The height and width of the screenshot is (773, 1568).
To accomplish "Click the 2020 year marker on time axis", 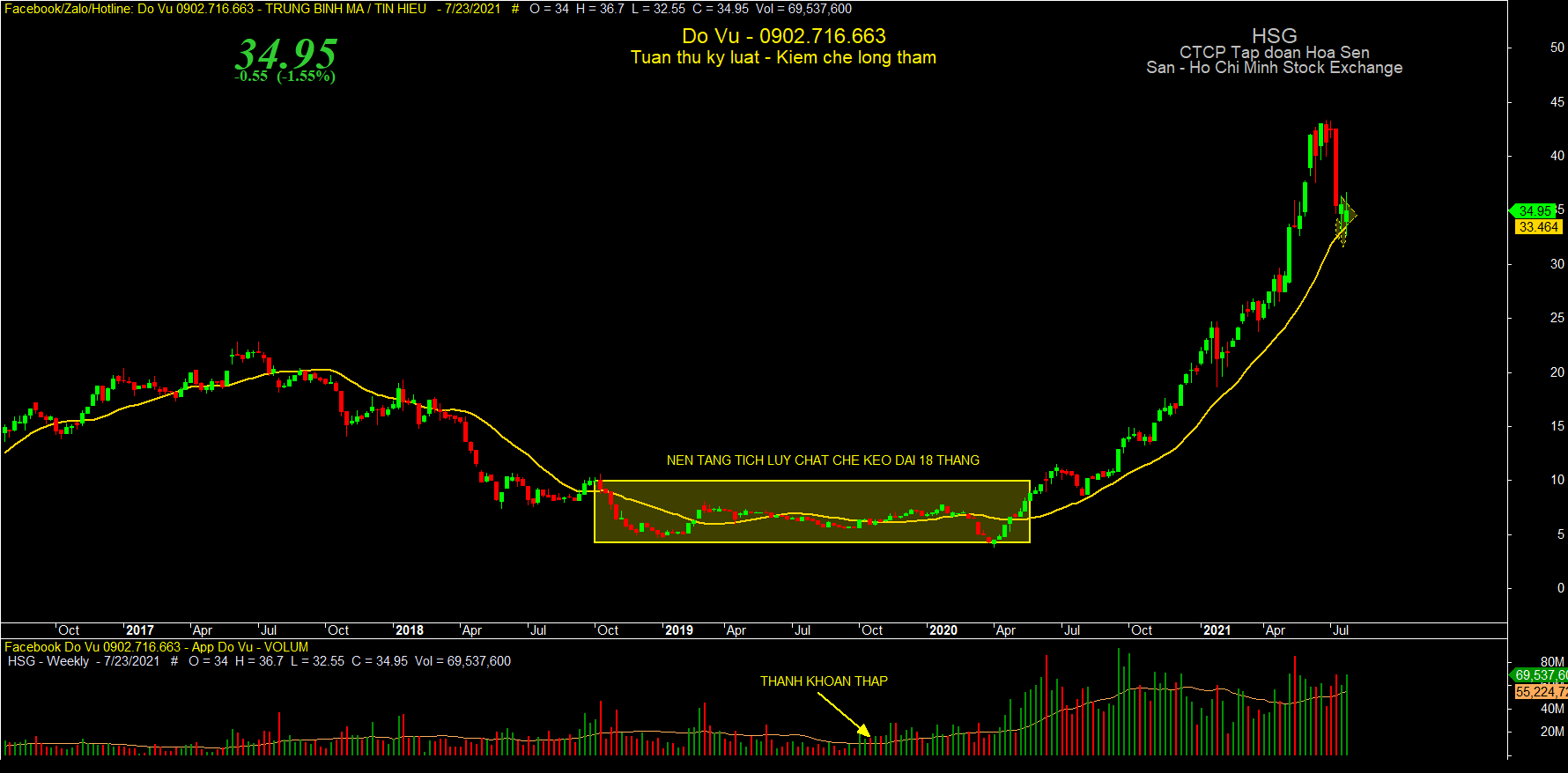I will [943, 630].
